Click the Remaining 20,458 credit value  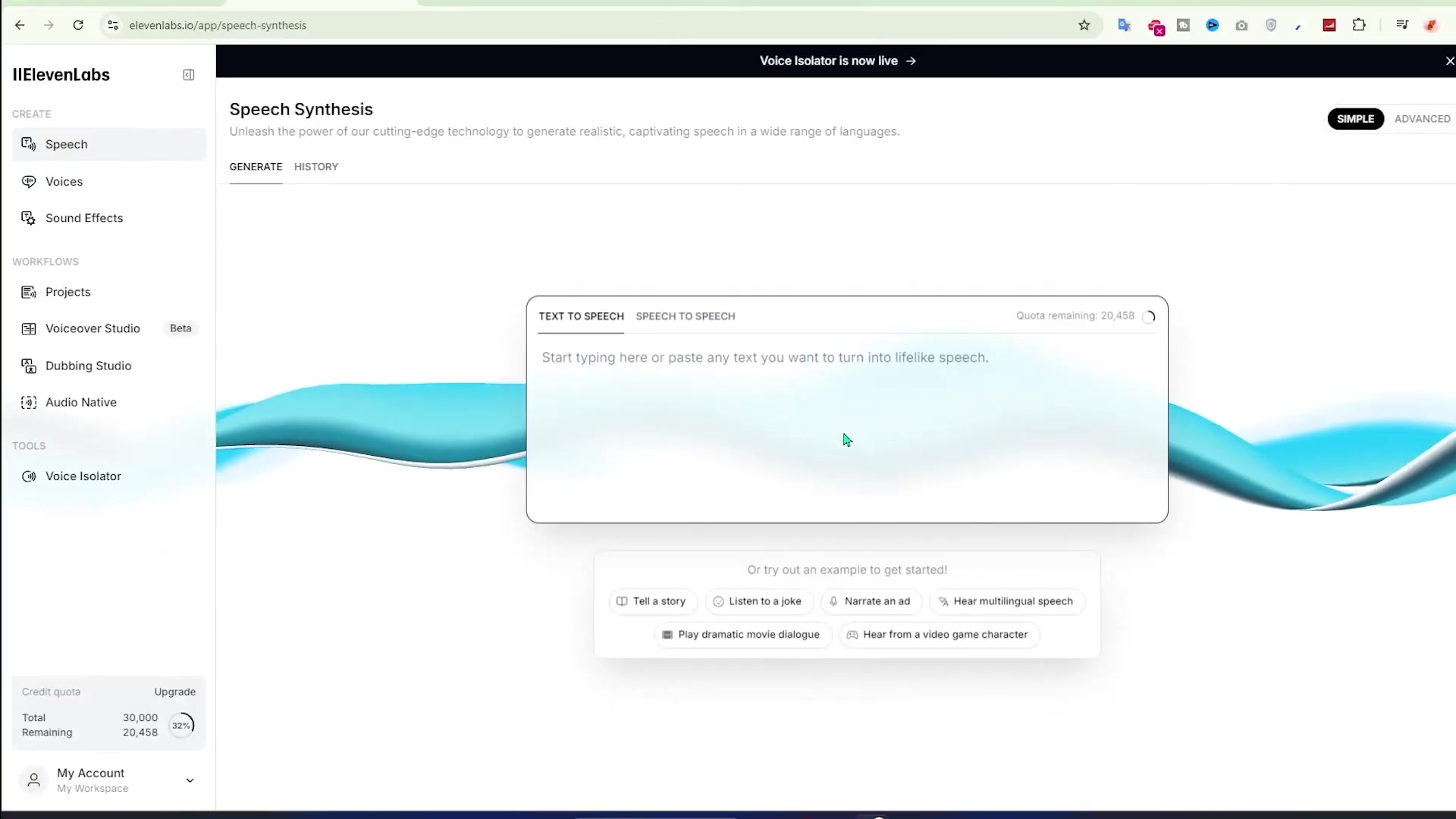pyautogui.click(x=140, y=733)
